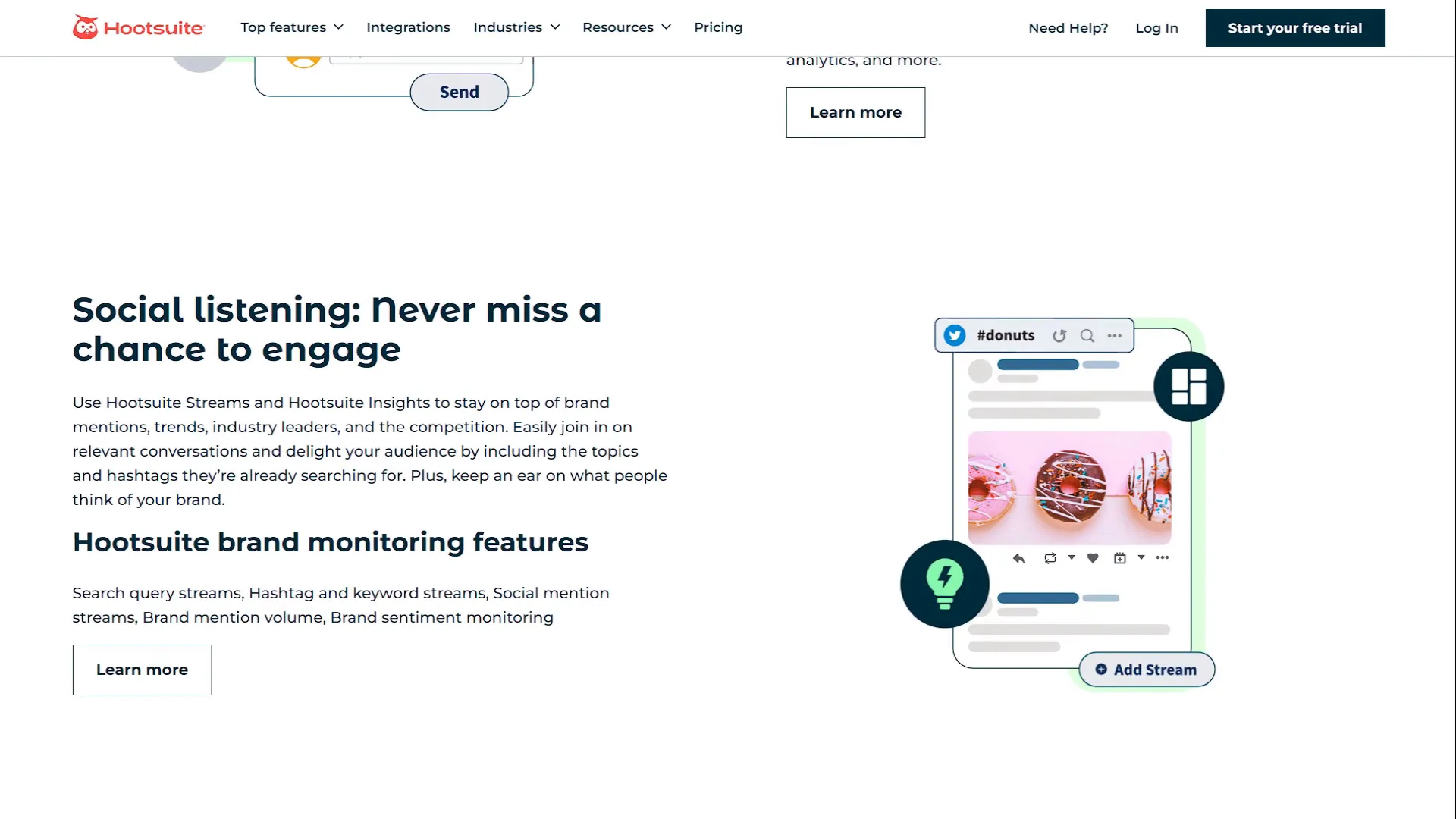Click the lightning bolt insights icon

coord(945,583)
